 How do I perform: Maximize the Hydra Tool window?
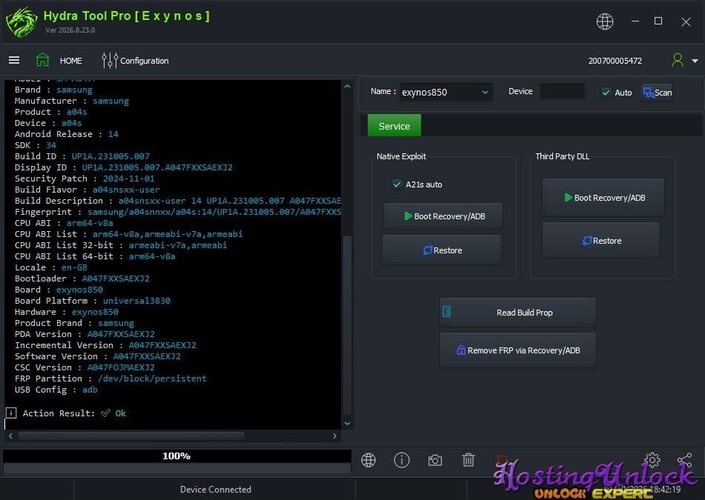[658, 21]
